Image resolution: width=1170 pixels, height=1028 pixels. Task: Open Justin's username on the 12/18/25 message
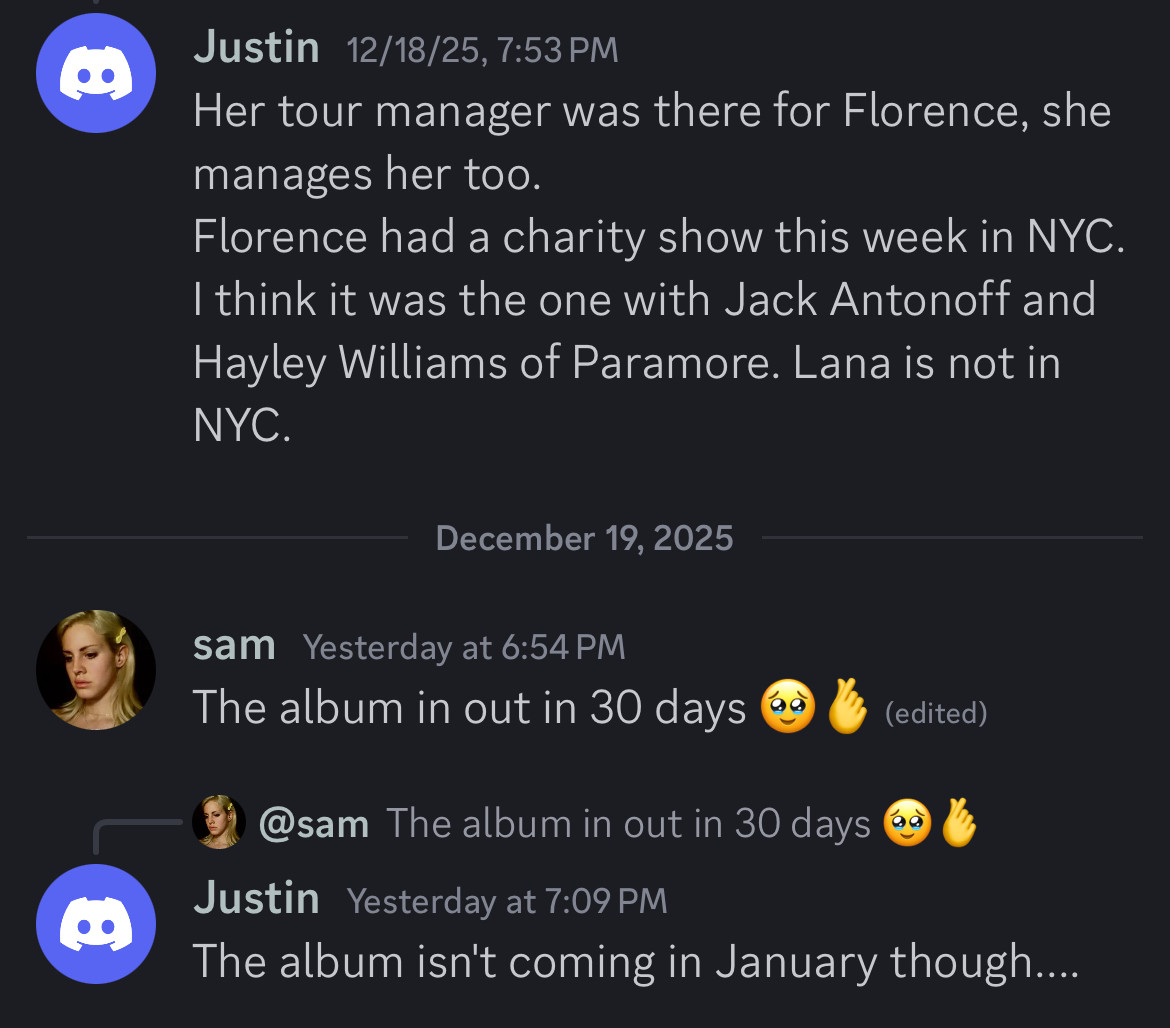(256, 47)
